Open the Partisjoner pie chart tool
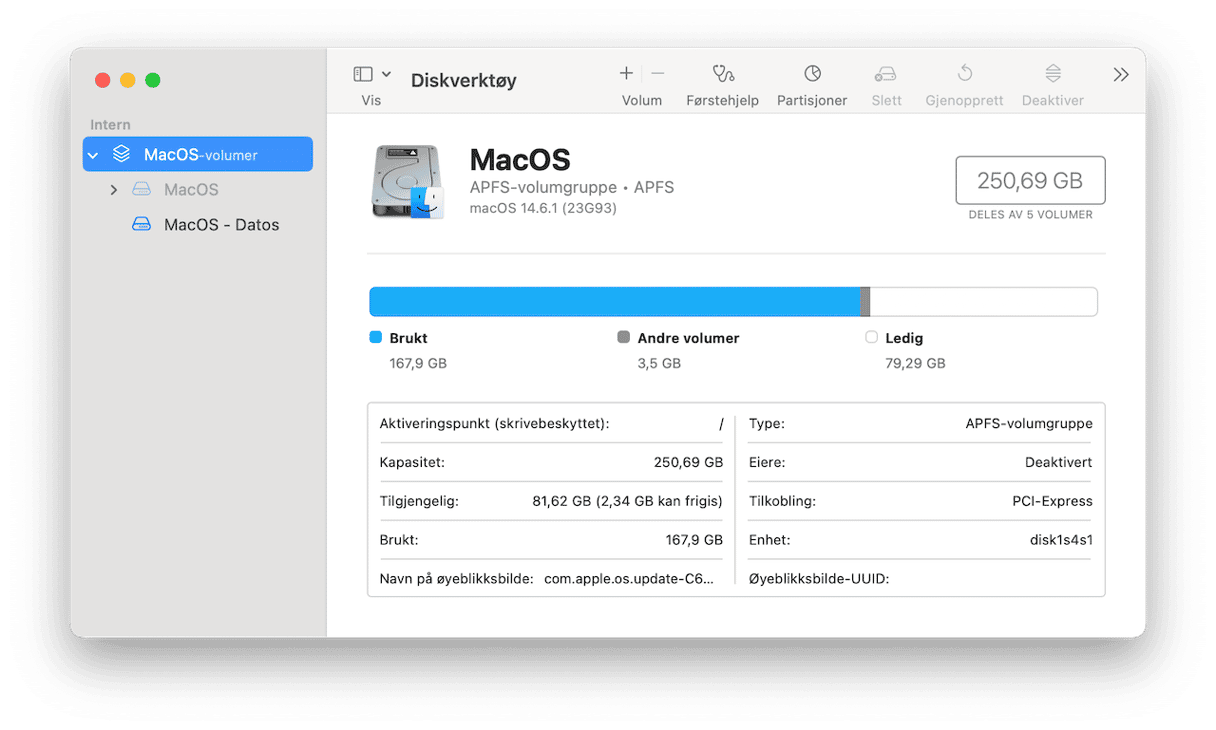The image size is (1216, 730). pos(813,74)
